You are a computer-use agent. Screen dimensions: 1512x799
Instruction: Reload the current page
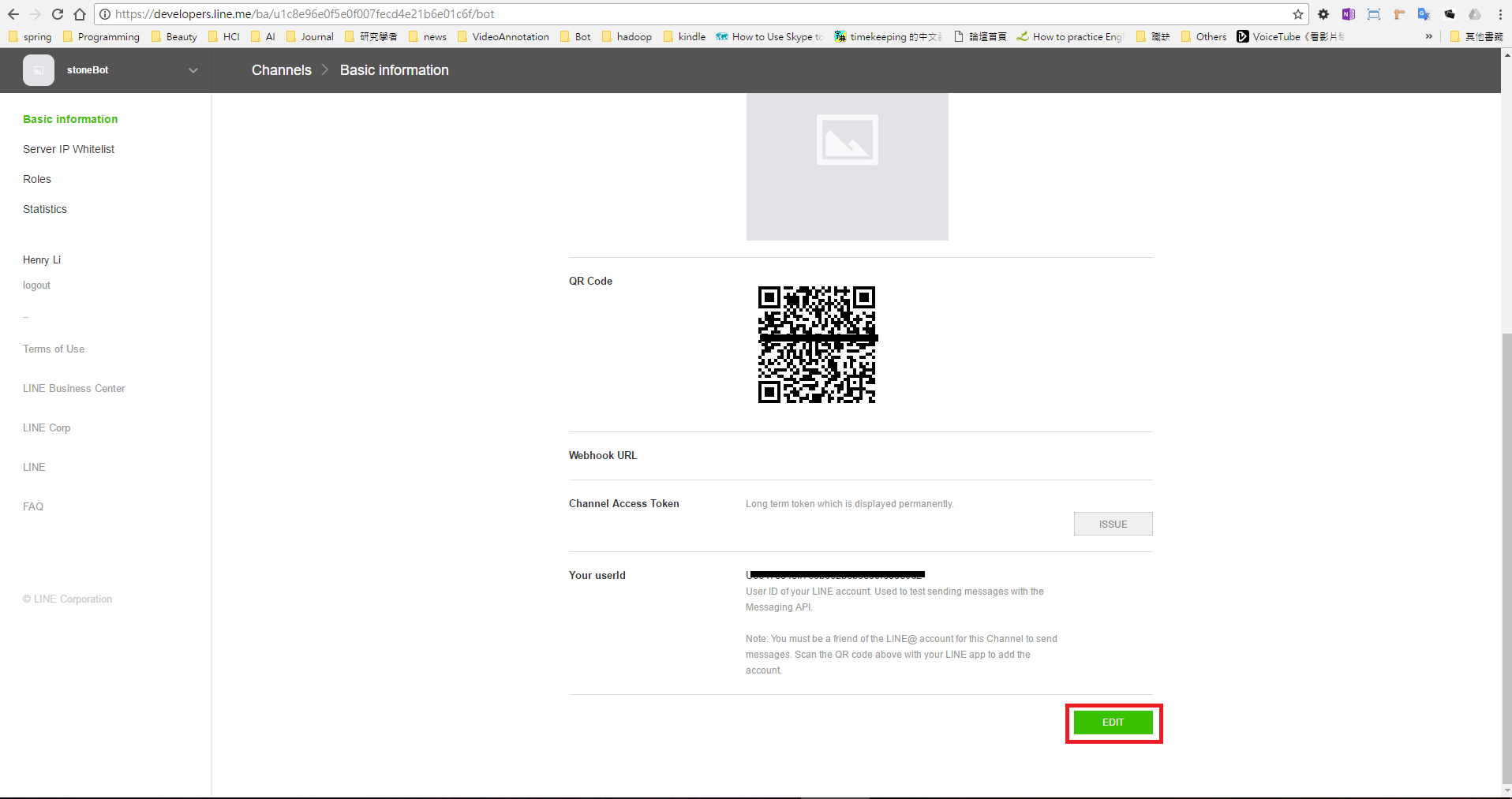pos(58,14)
